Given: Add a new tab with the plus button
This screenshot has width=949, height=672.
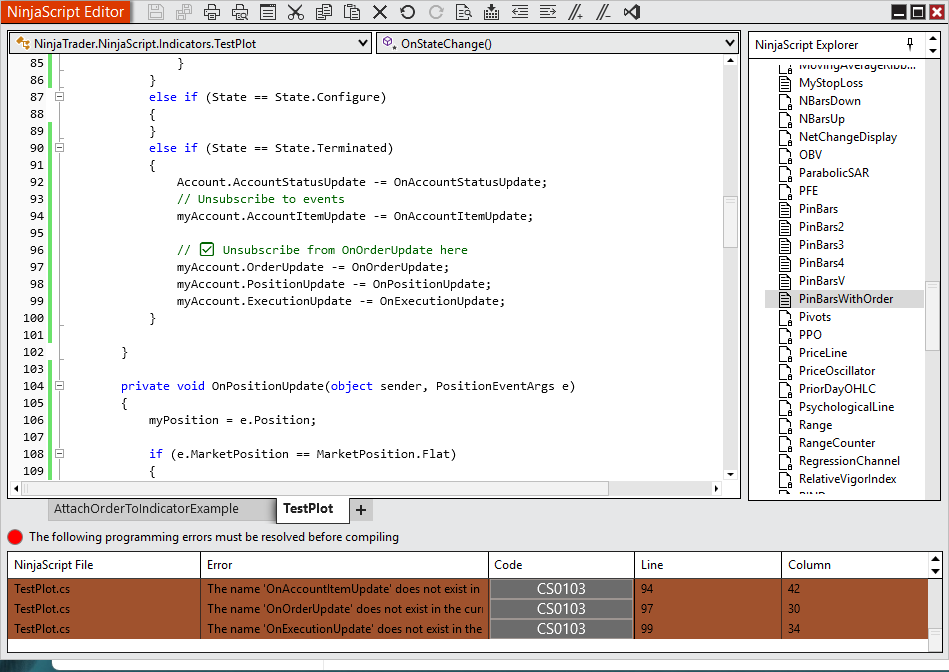Looking at the screenshot, I should click(361, 510).
